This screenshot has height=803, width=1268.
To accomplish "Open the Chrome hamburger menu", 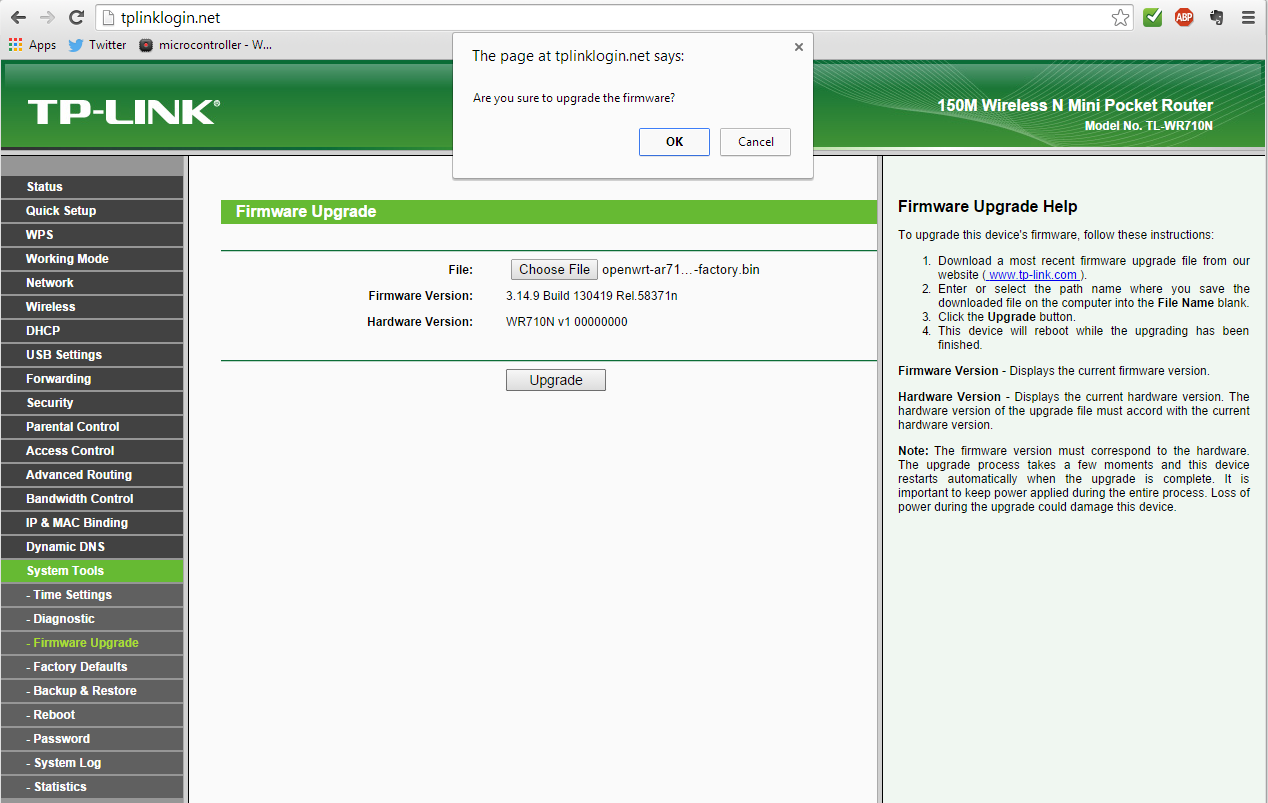I will [x=1248, y=18].
